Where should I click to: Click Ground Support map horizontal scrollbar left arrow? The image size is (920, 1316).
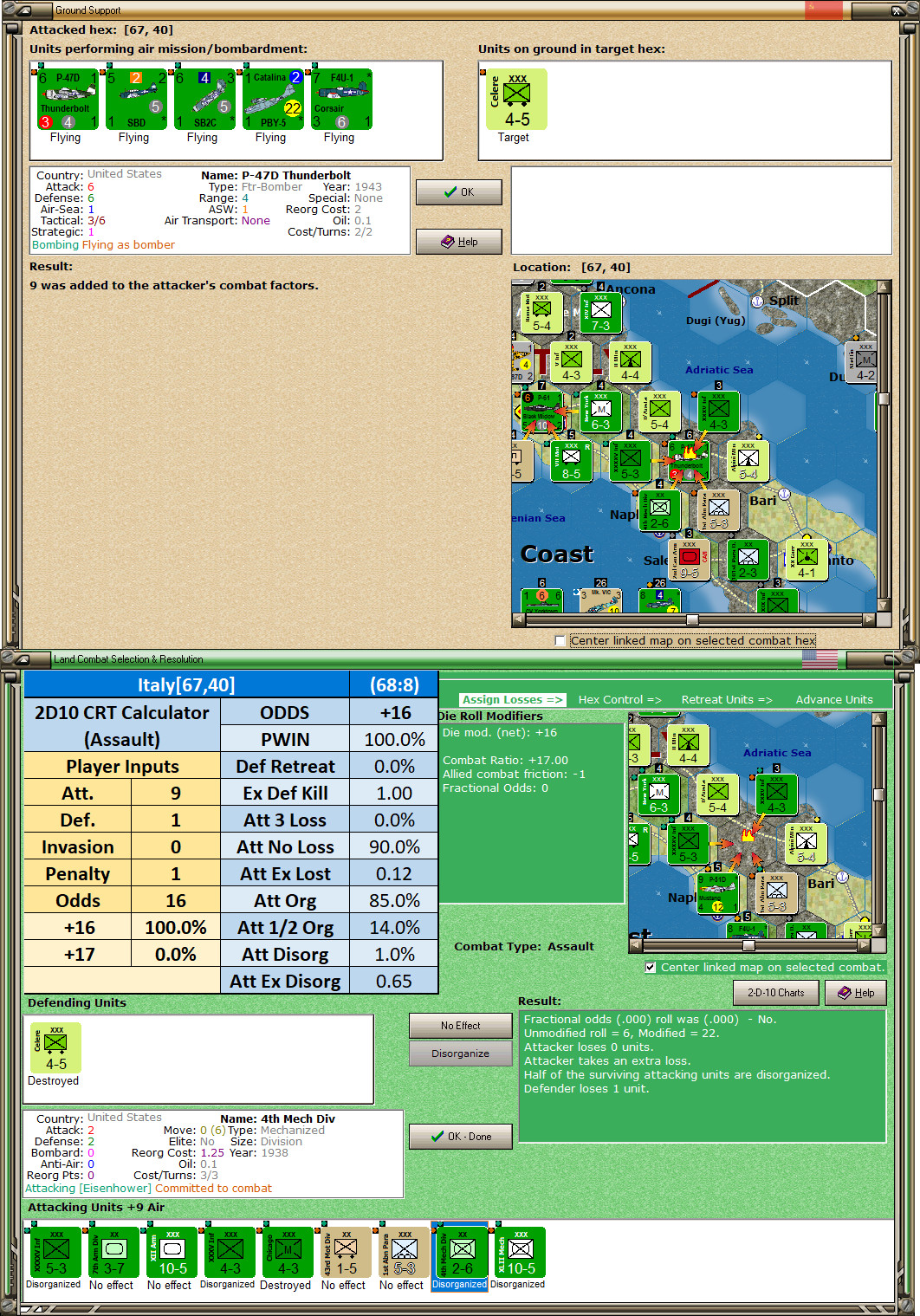point(519,619)
